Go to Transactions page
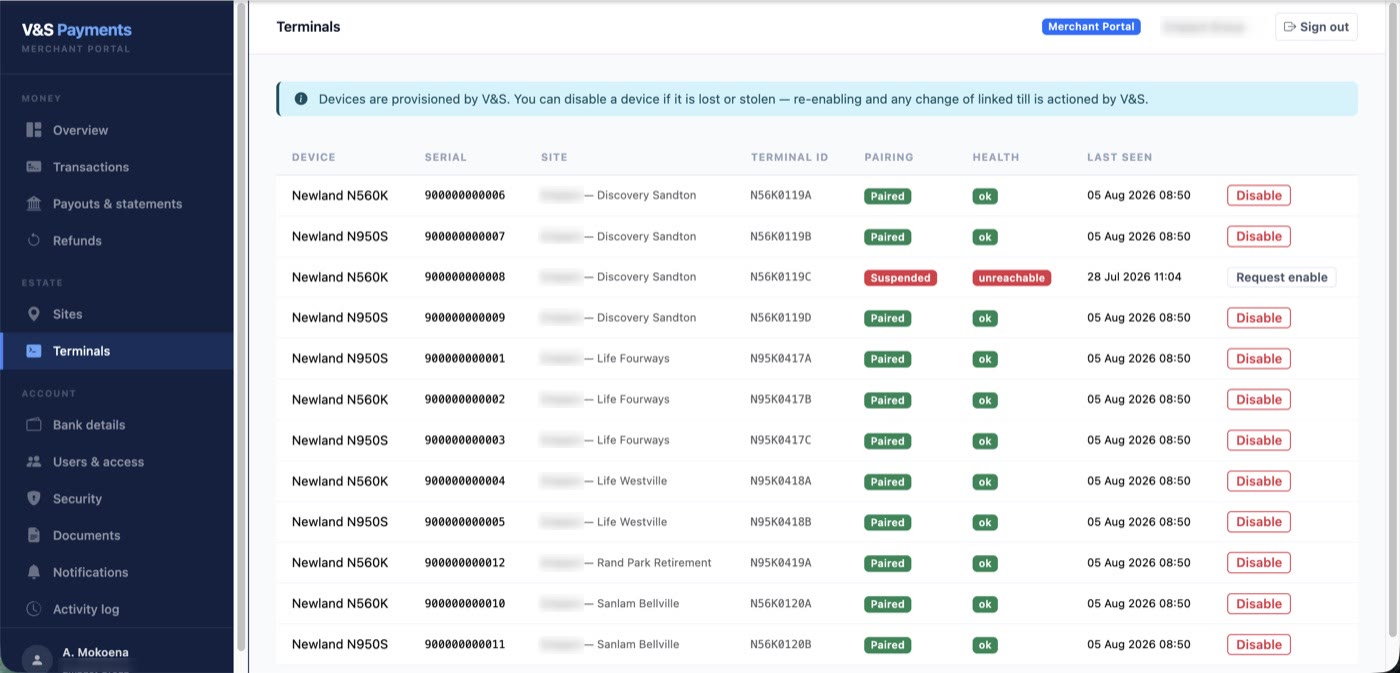The image size is (1400, 673). [x=117, y=167]
